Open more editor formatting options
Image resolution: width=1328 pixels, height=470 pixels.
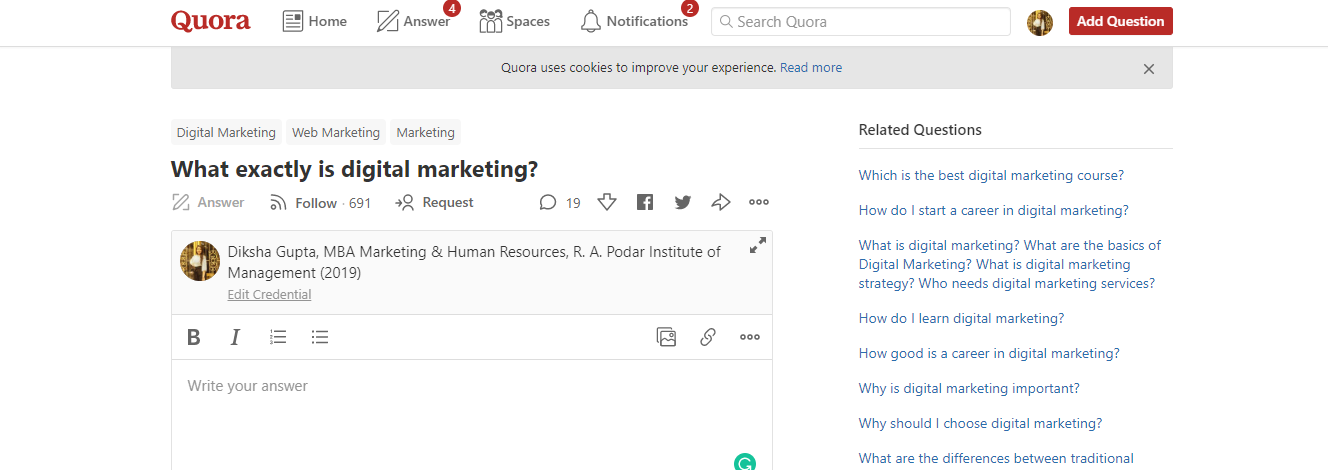tap(750, 337)
